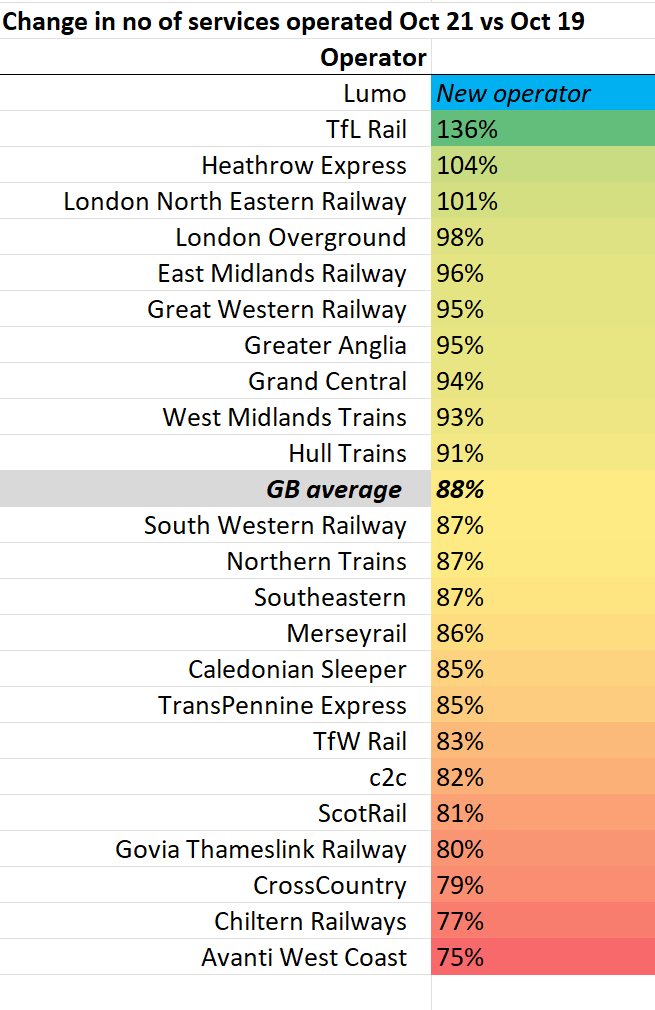Click the 101% value for LNER
Viewport: 655px width, 1010px height.
click(543, 202)
